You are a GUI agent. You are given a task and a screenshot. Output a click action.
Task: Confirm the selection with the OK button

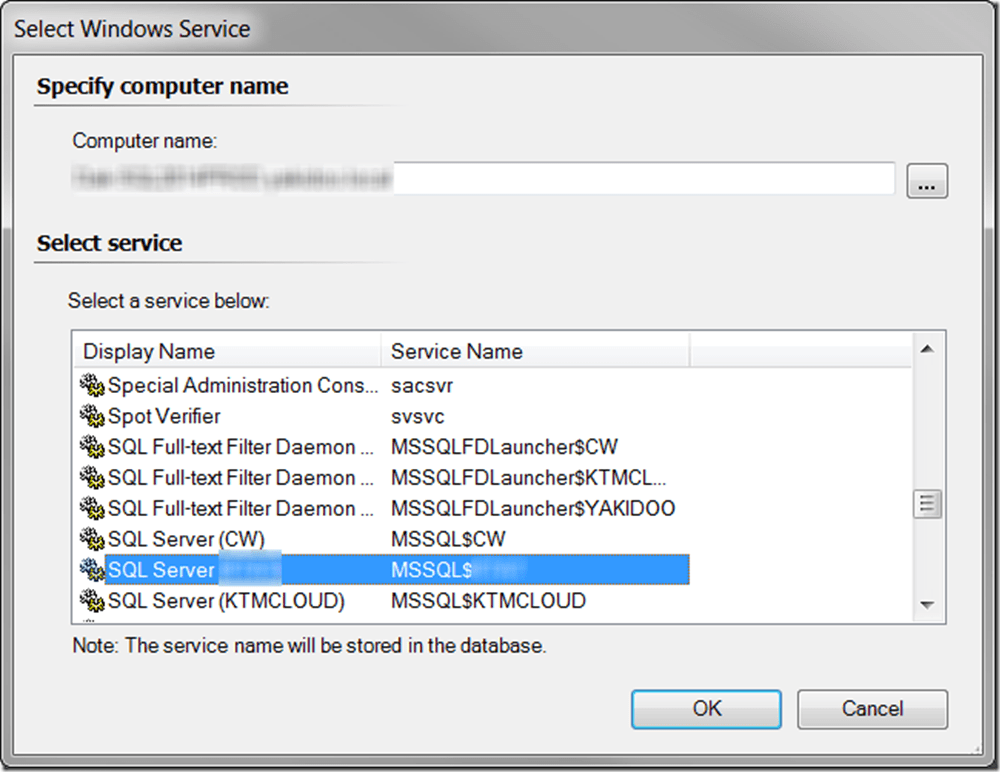[707, 709]
